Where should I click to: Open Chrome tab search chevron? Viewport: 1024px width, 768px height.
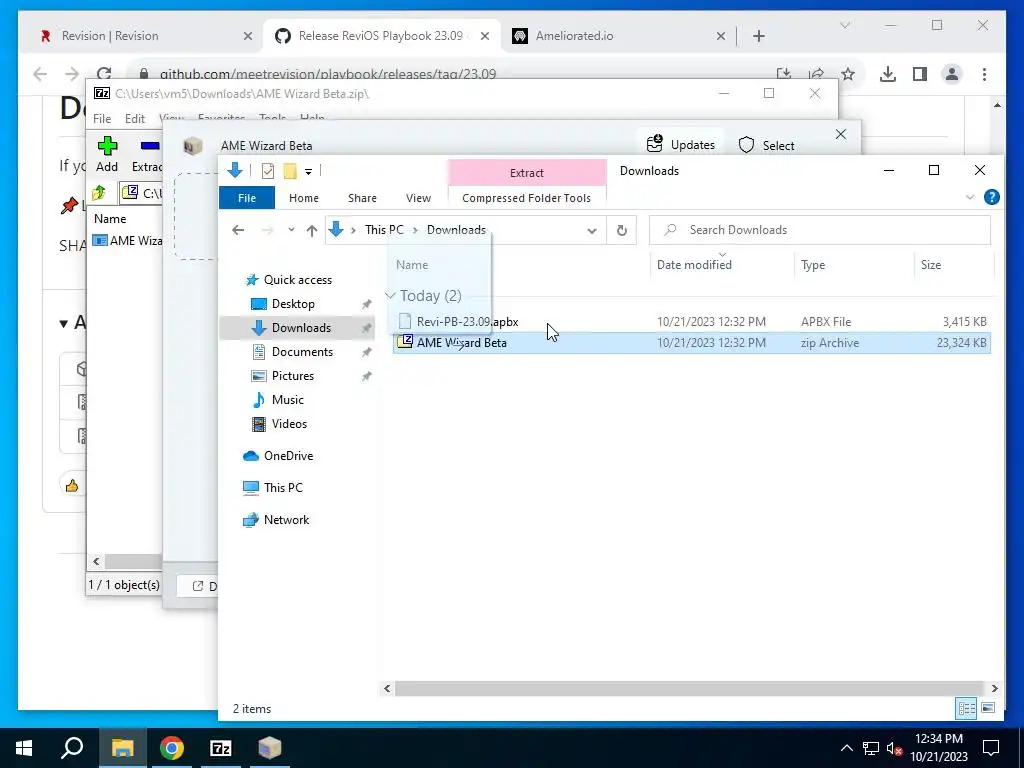tap(845, 25)
